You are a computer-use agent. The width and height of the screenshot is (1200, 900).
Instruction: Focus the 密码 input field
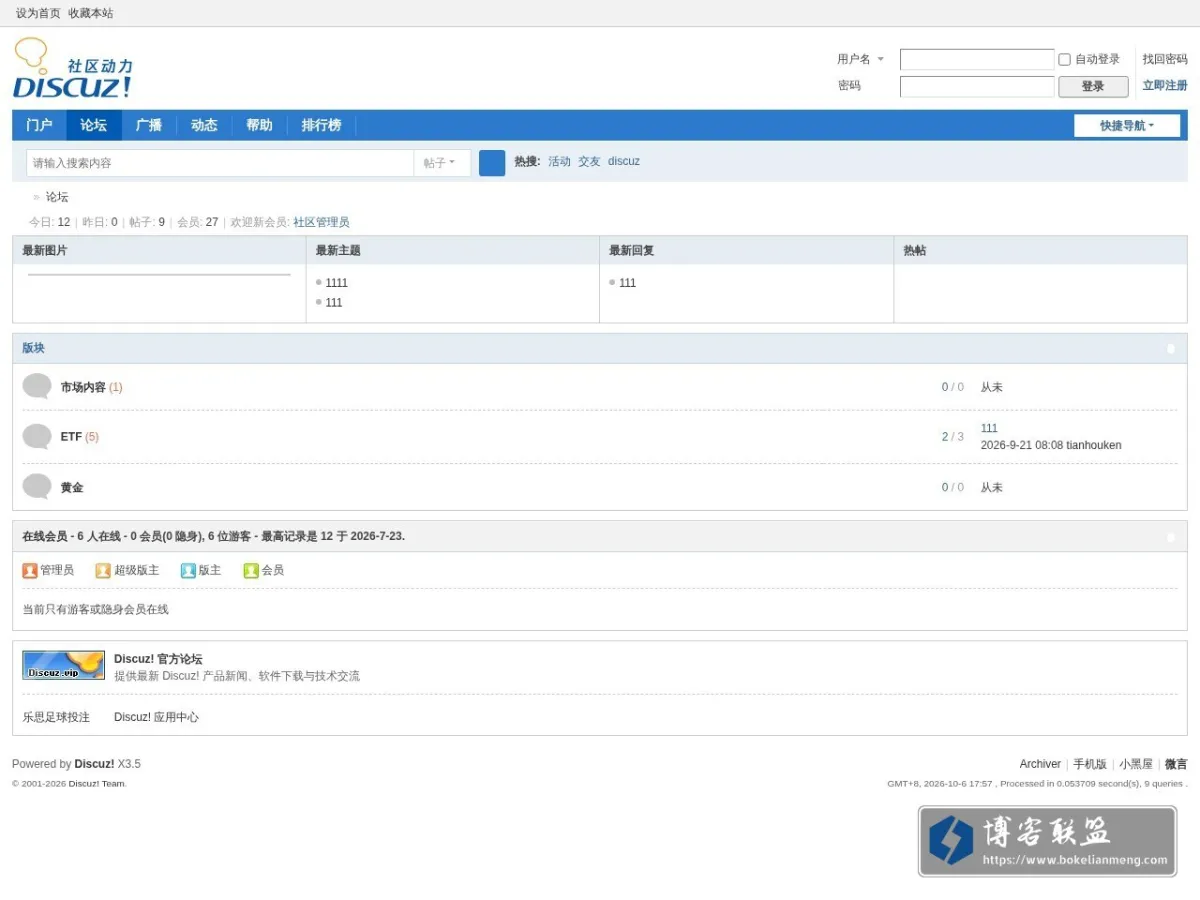[x=977, y=87]
